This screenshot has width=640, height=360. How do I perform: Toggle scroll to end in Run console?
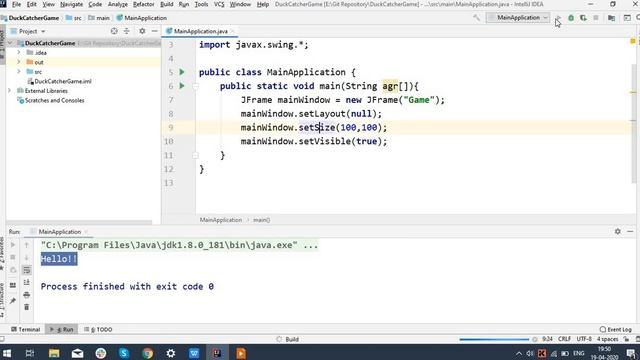[27, 282]
